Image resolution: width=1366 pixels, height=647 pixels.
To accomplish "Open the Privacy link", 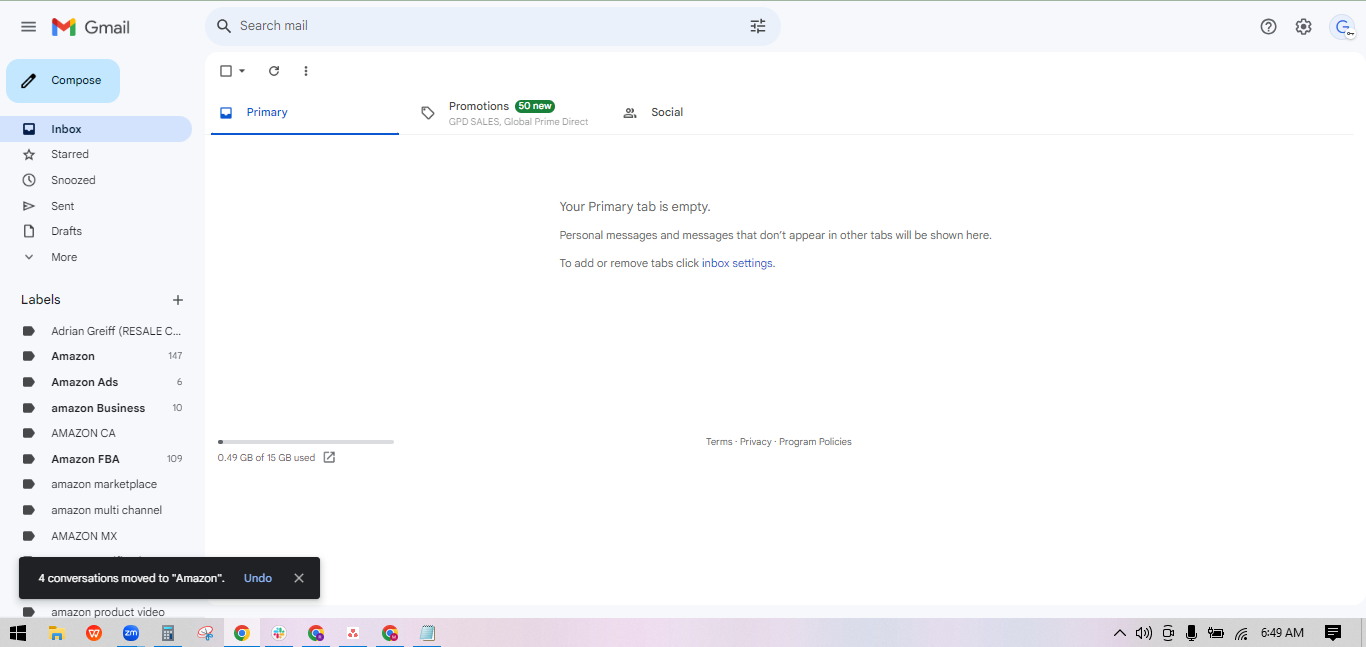I will point(756,442).
